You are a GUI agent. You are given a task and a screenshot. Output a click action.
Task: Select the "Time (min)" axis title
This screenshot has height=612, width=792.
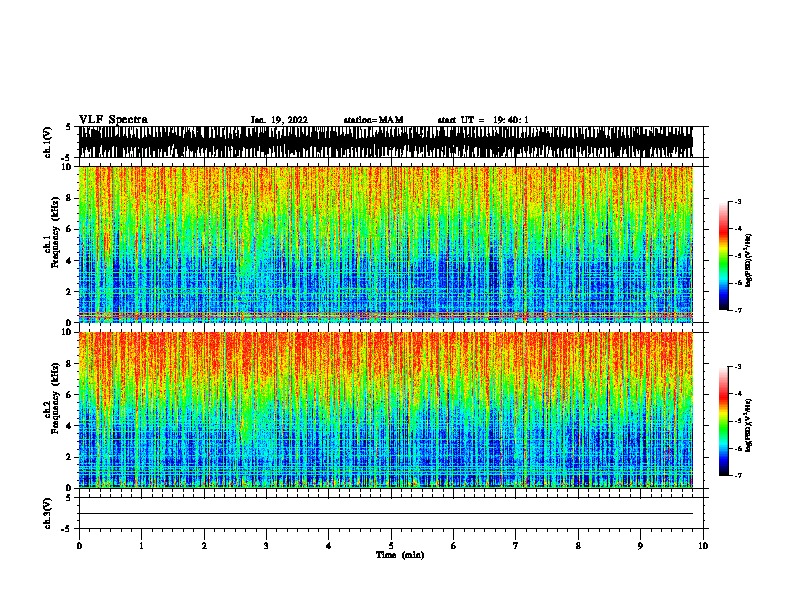(x=400, y=555)
